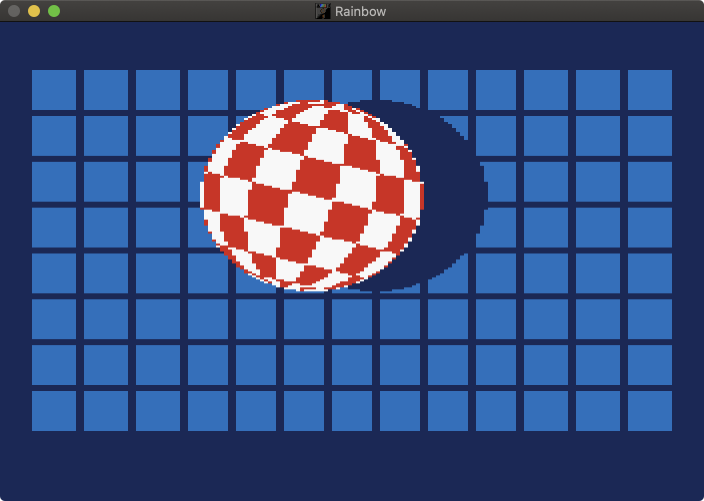This screenshot has width=704, height=501.
Task: Click the Rainbow app icon in title bar
Action: coord(322,11)
